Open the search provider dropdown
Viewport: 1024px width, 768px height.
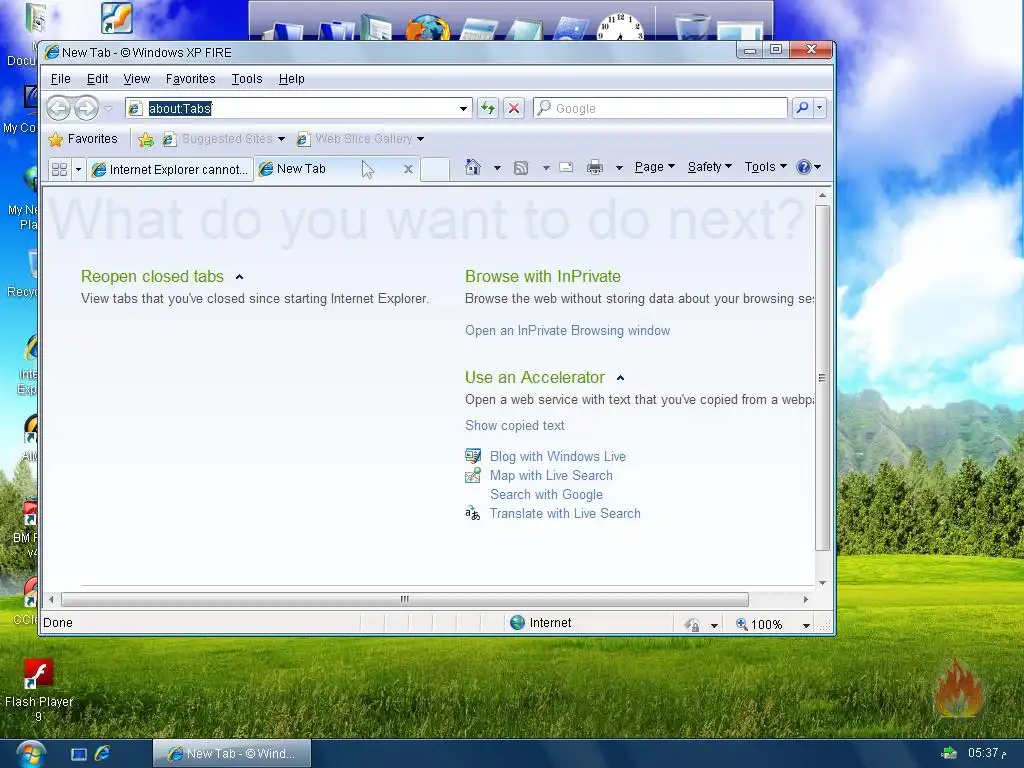pos(819,108)
